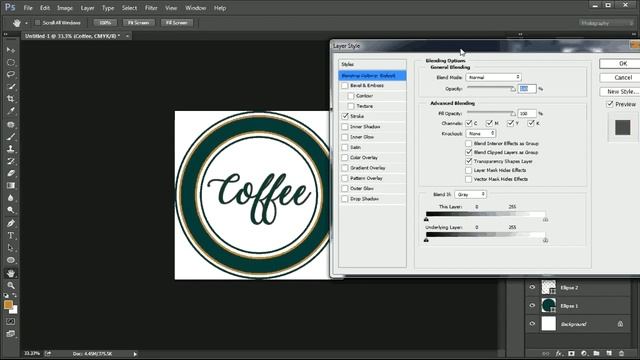
Task: Enable Drop Shadow checkbox
Action: pos(345,199)
